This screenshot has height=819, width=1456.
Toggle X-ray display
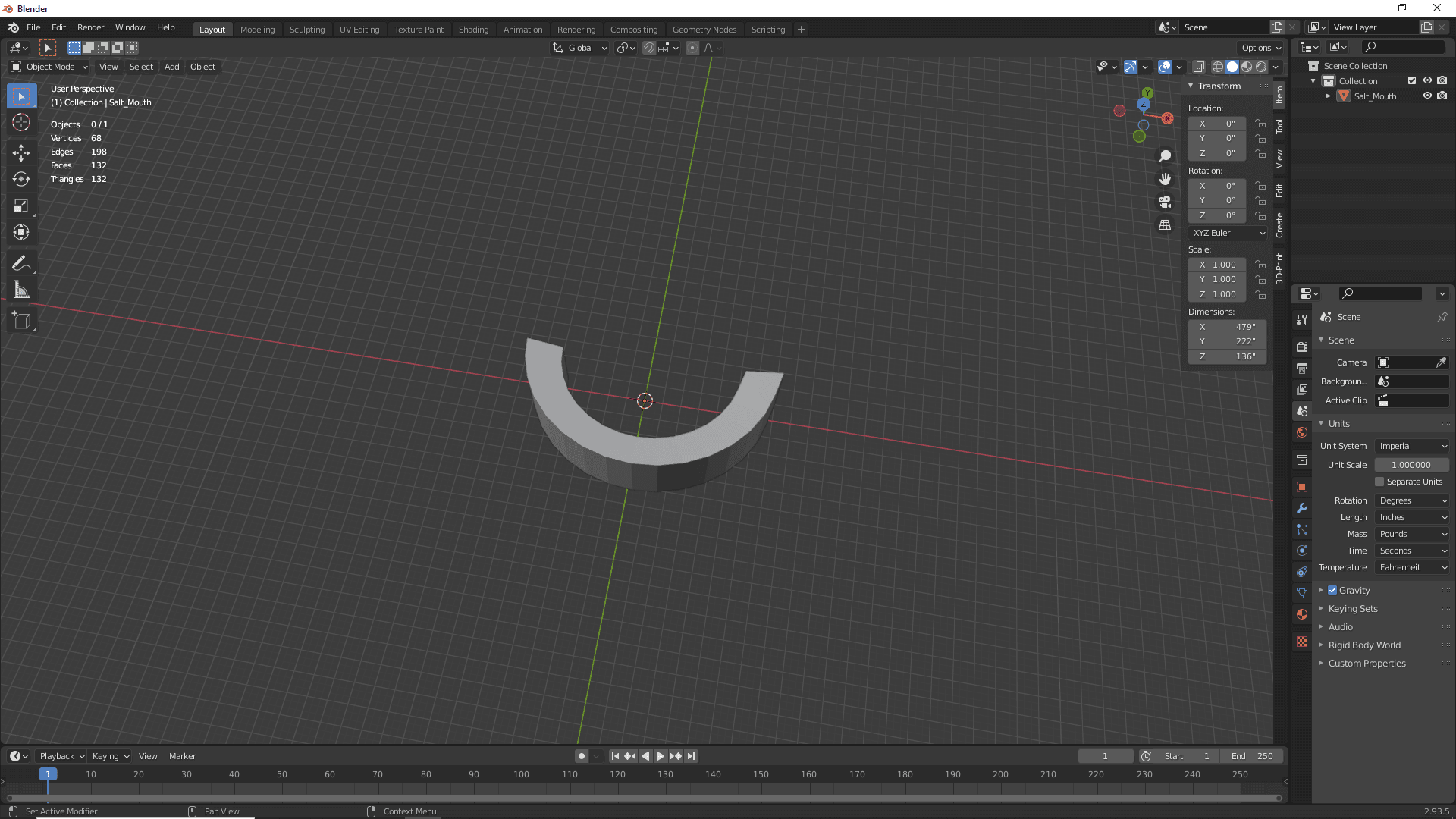[1199, 67]
